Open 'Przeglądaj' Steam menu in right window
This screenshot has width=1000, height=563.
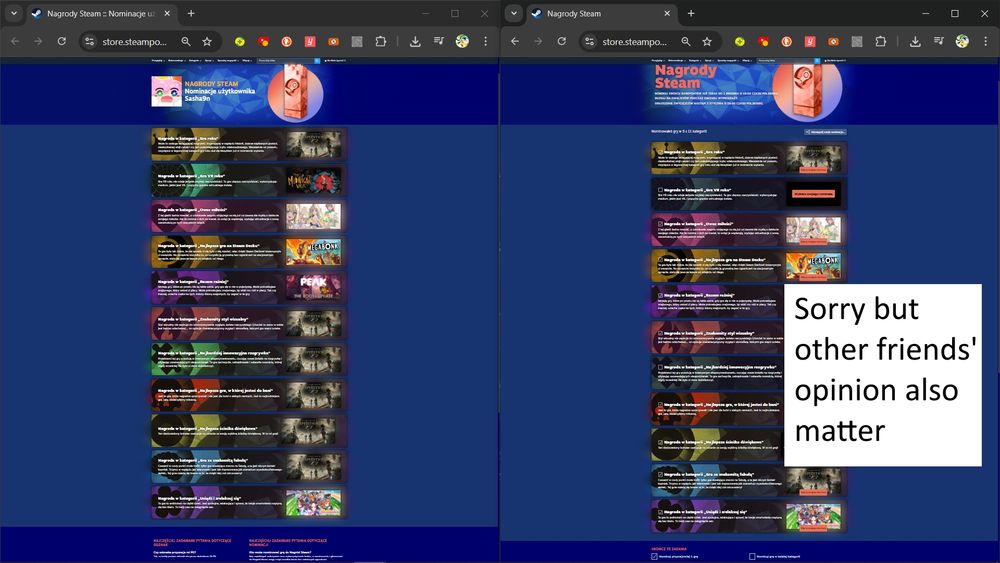click(x=658, y=61)
